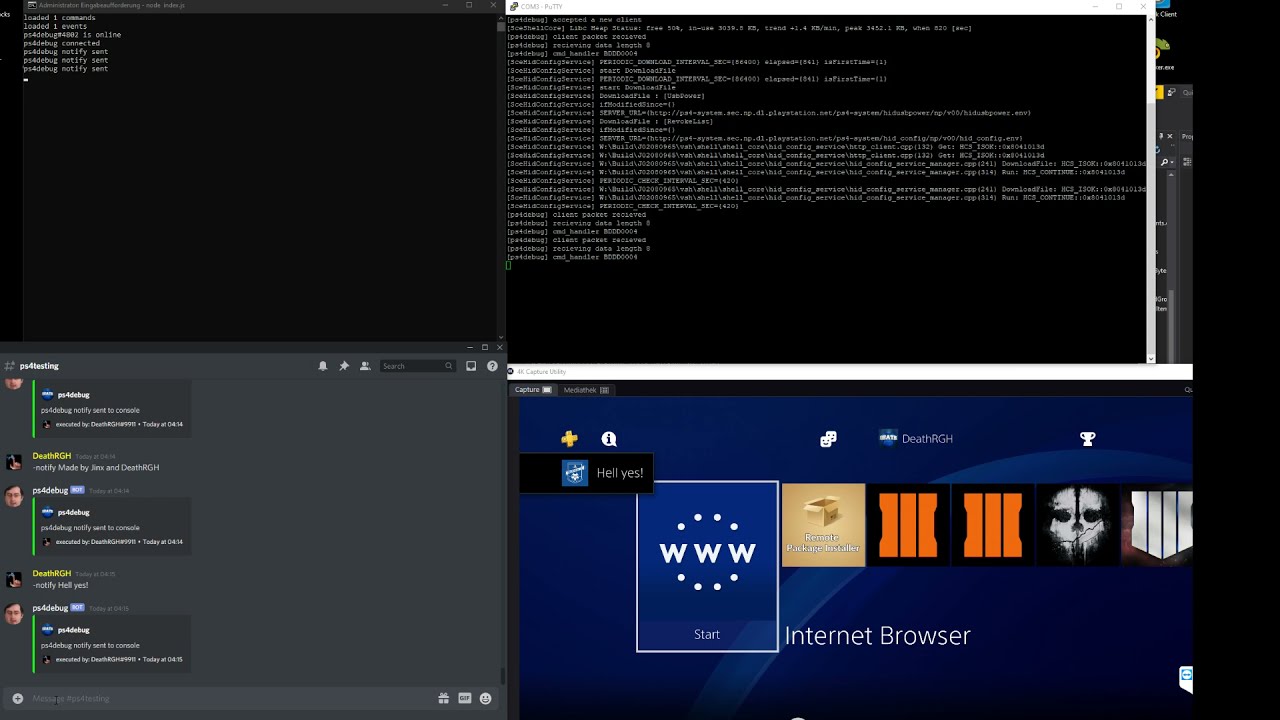Screen dimensions: 1280x720
Task: Click the Discord Search field
Action: 418,366
